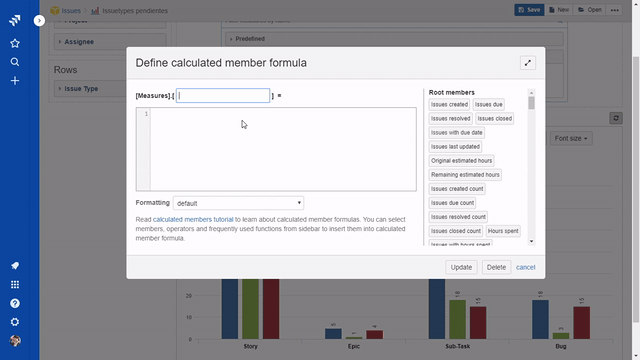Insert Issues with due date member
This screenshot has height=360, width=640.
pyautogui.click(x=456, y=133)
